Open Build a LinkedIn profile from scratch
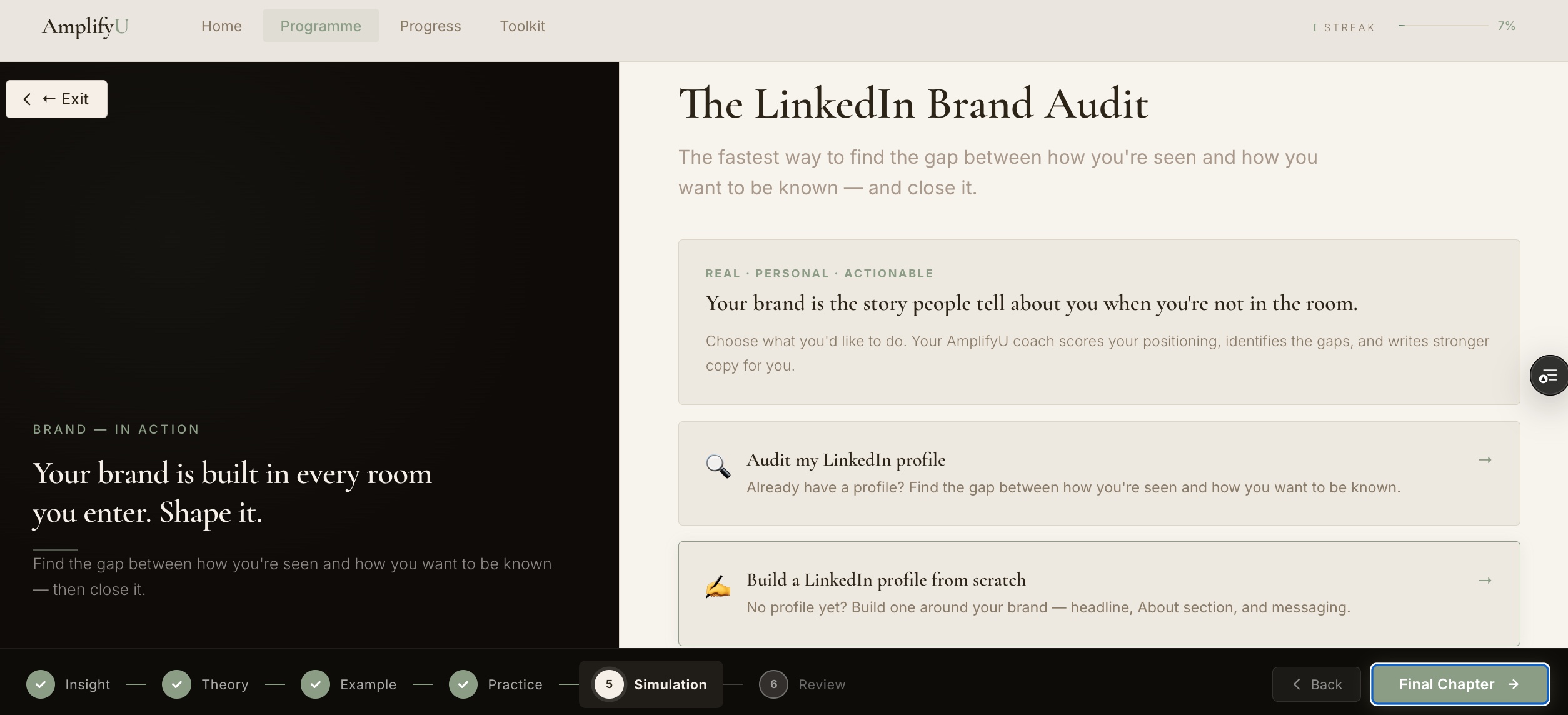This screenshot has height=715, width=1568. 1099,594
